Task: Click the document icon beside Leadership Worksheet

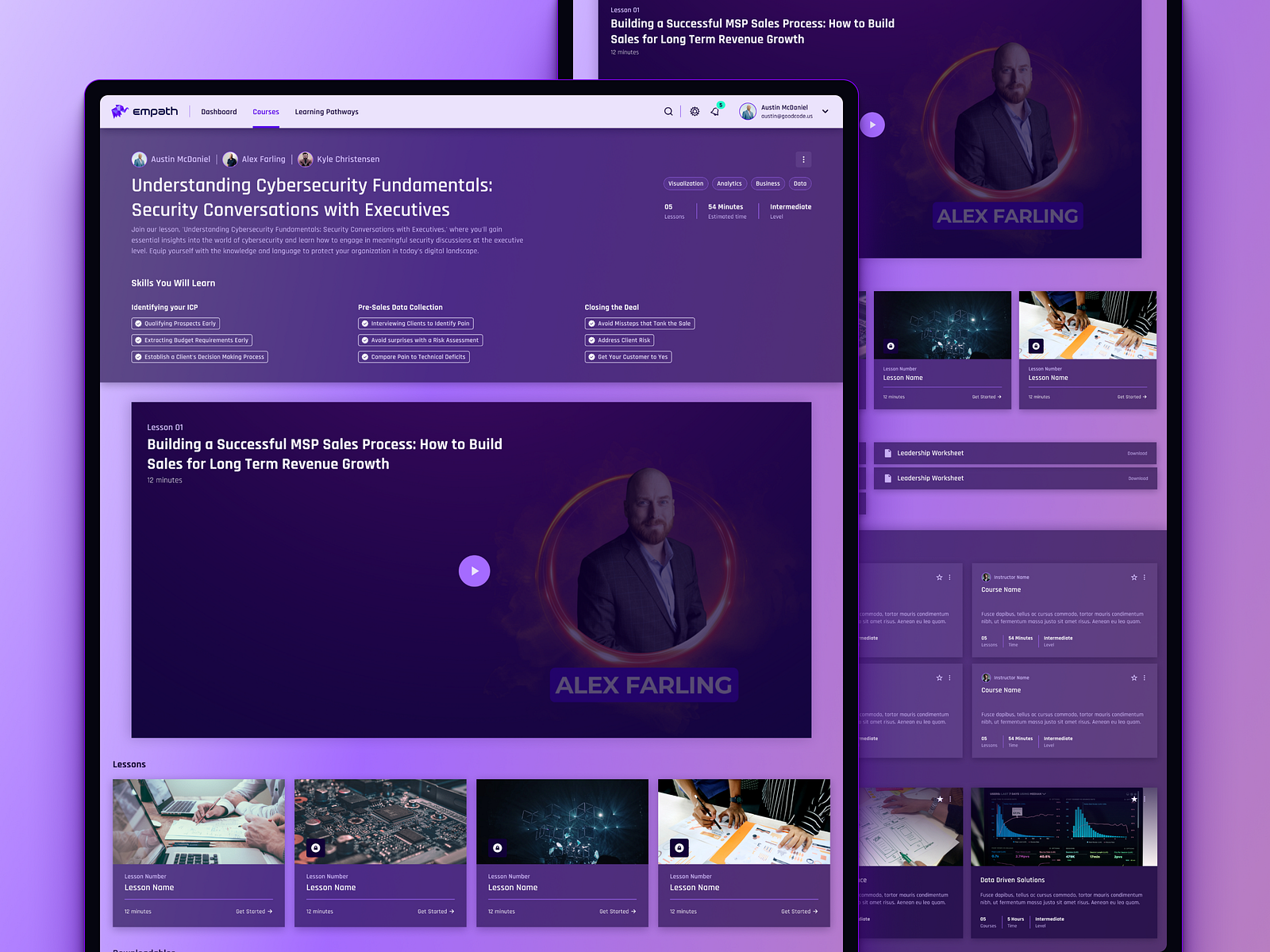Action: click(887, 453)
